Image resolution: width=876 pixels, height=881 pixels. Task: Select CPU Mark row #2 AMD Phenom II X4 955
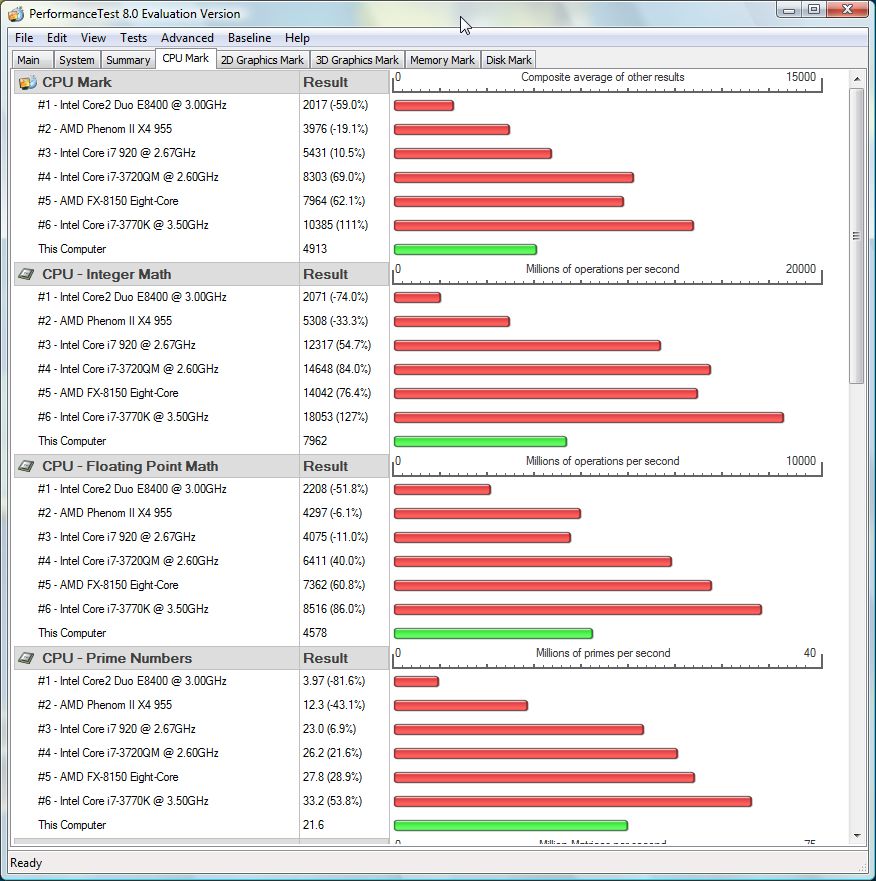pyautogui.click(x=105, y=129)
